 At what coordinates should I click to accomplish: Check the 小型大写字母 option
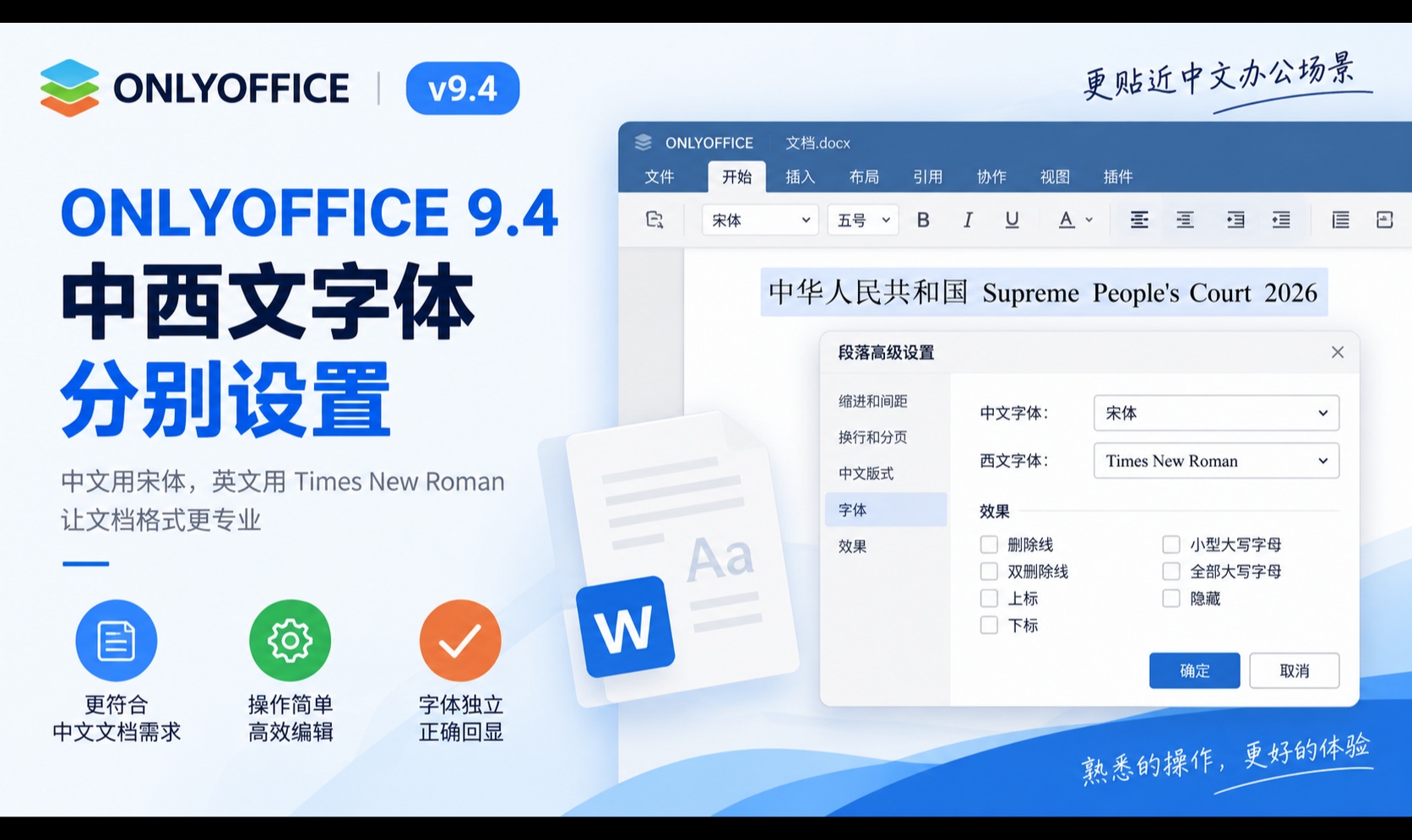click(x=1171, y=545)
